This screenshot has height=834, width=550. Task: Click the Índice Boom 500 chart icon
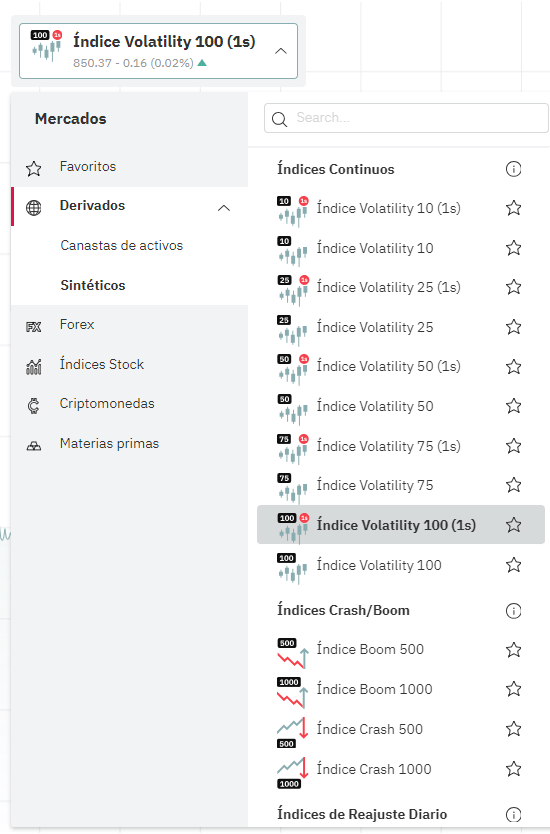pyautogui.click(x=293, y=653)
